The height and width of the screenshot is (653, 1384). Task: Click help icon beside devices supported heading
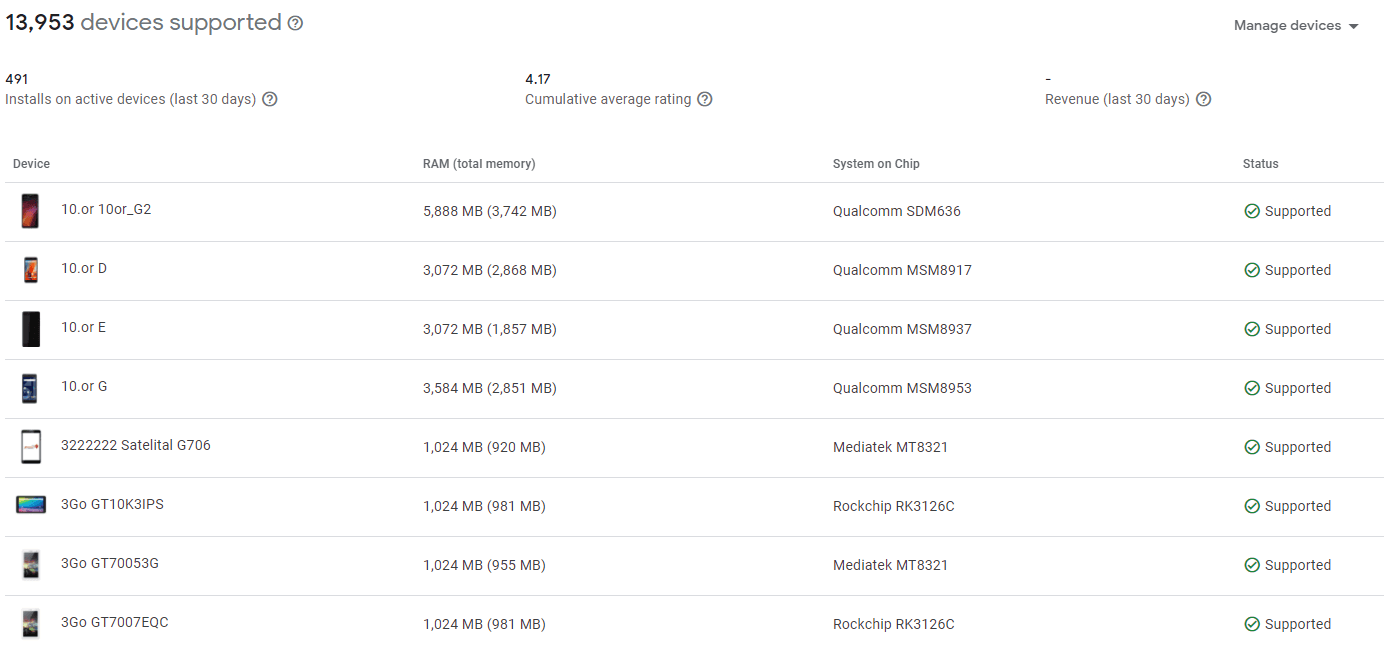coord(295,23)
